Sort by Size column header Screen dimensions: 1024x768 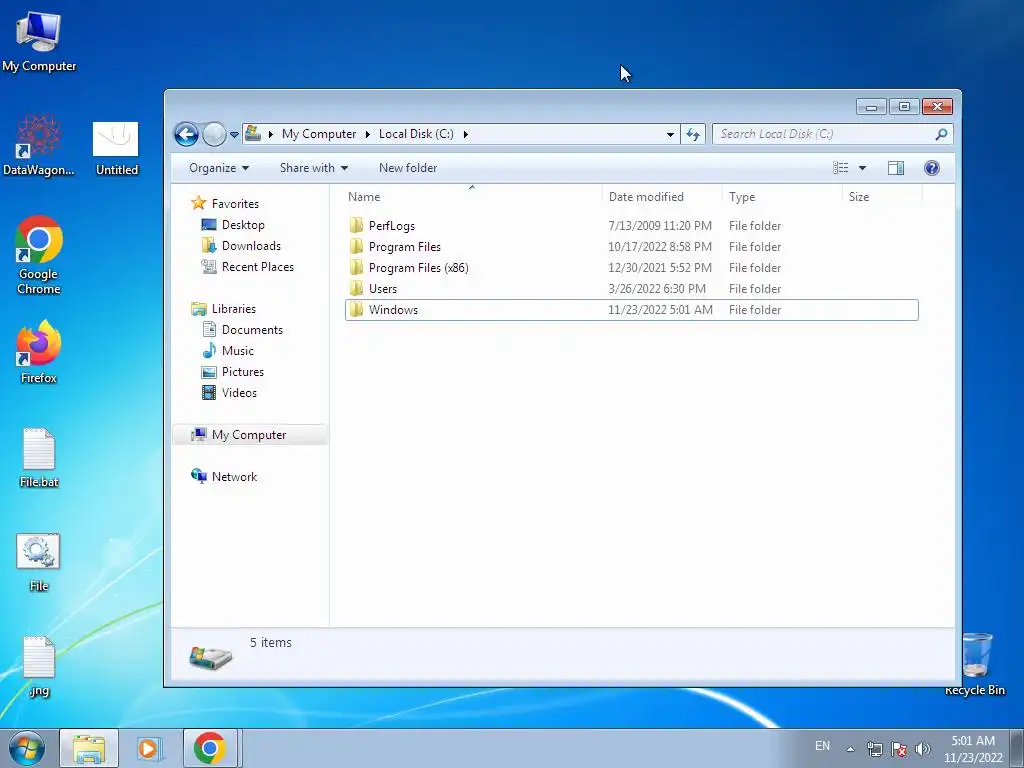(x=883, y=197)
